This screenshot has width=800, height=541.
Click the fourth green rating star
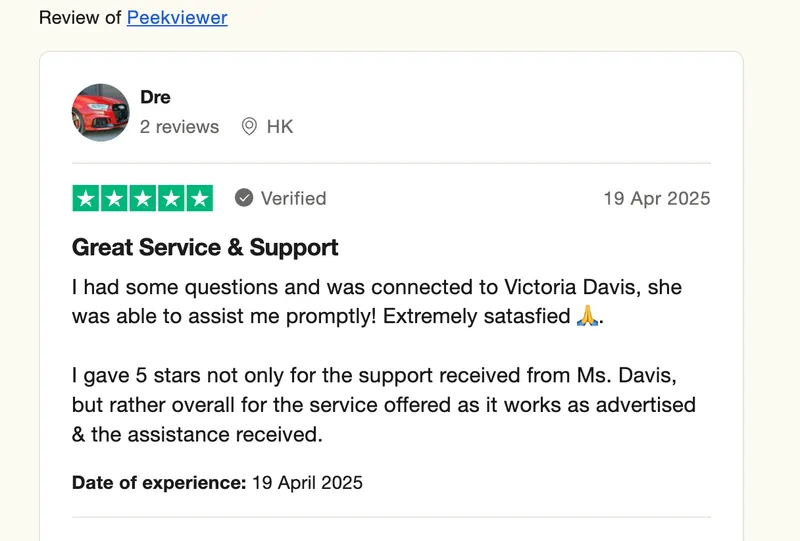(x=170, y=198)
